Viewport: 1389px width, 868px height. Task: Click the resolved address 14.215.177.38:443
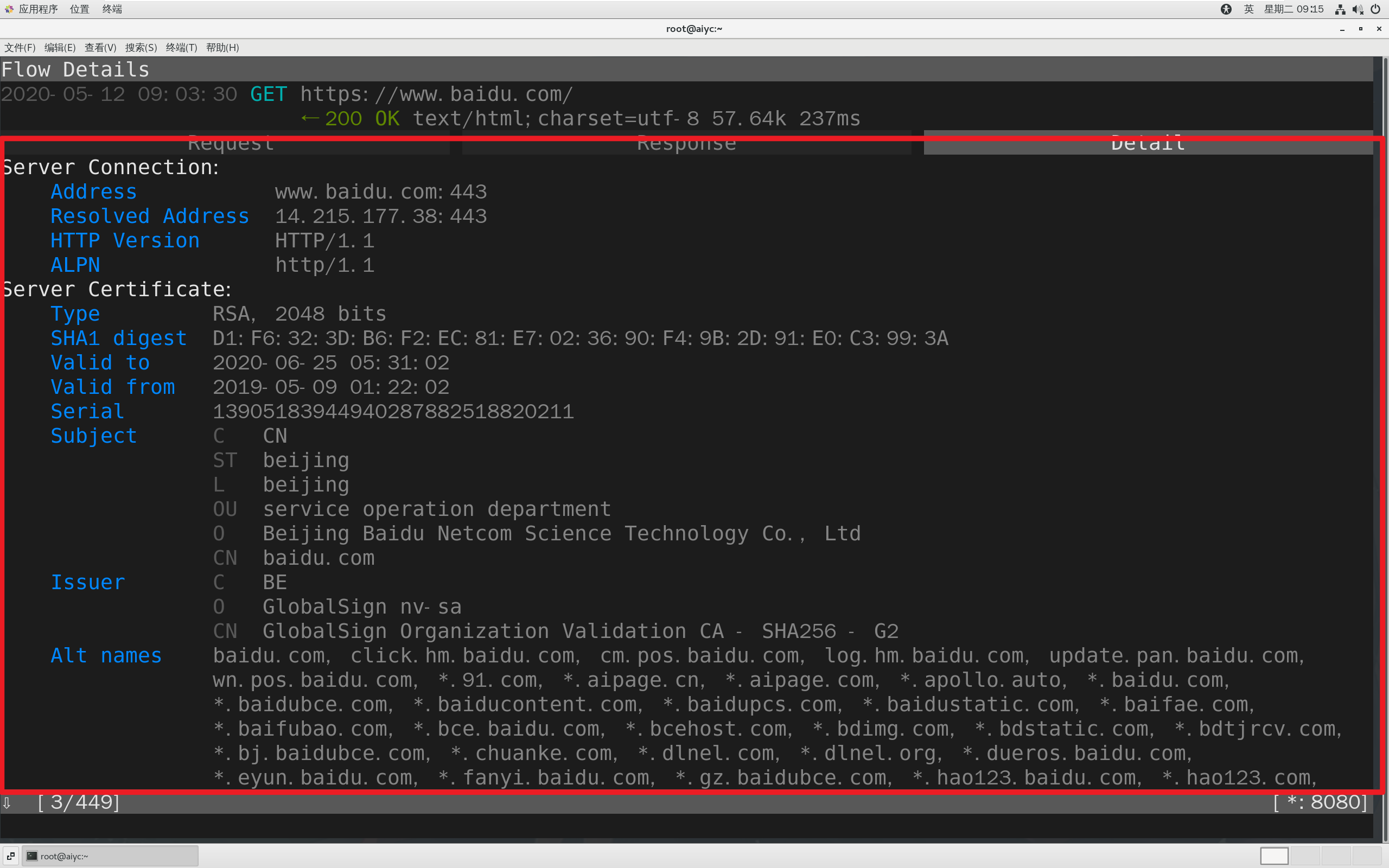(x=381, y=216)
